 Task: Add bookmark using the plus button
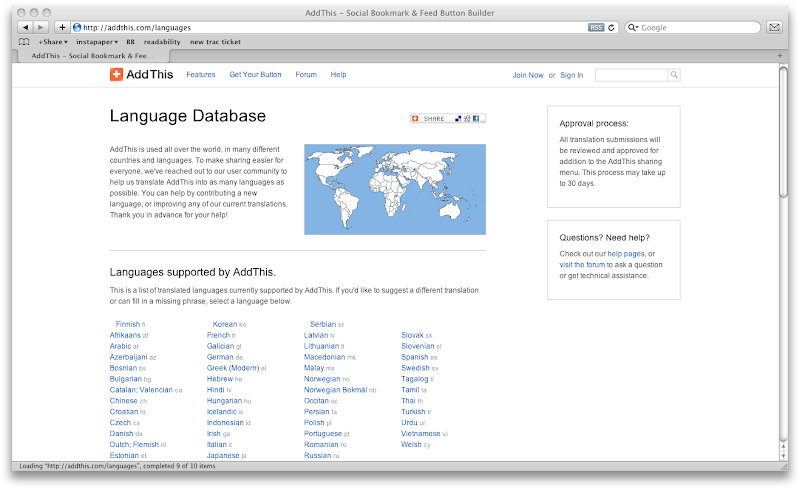(62, 27)
